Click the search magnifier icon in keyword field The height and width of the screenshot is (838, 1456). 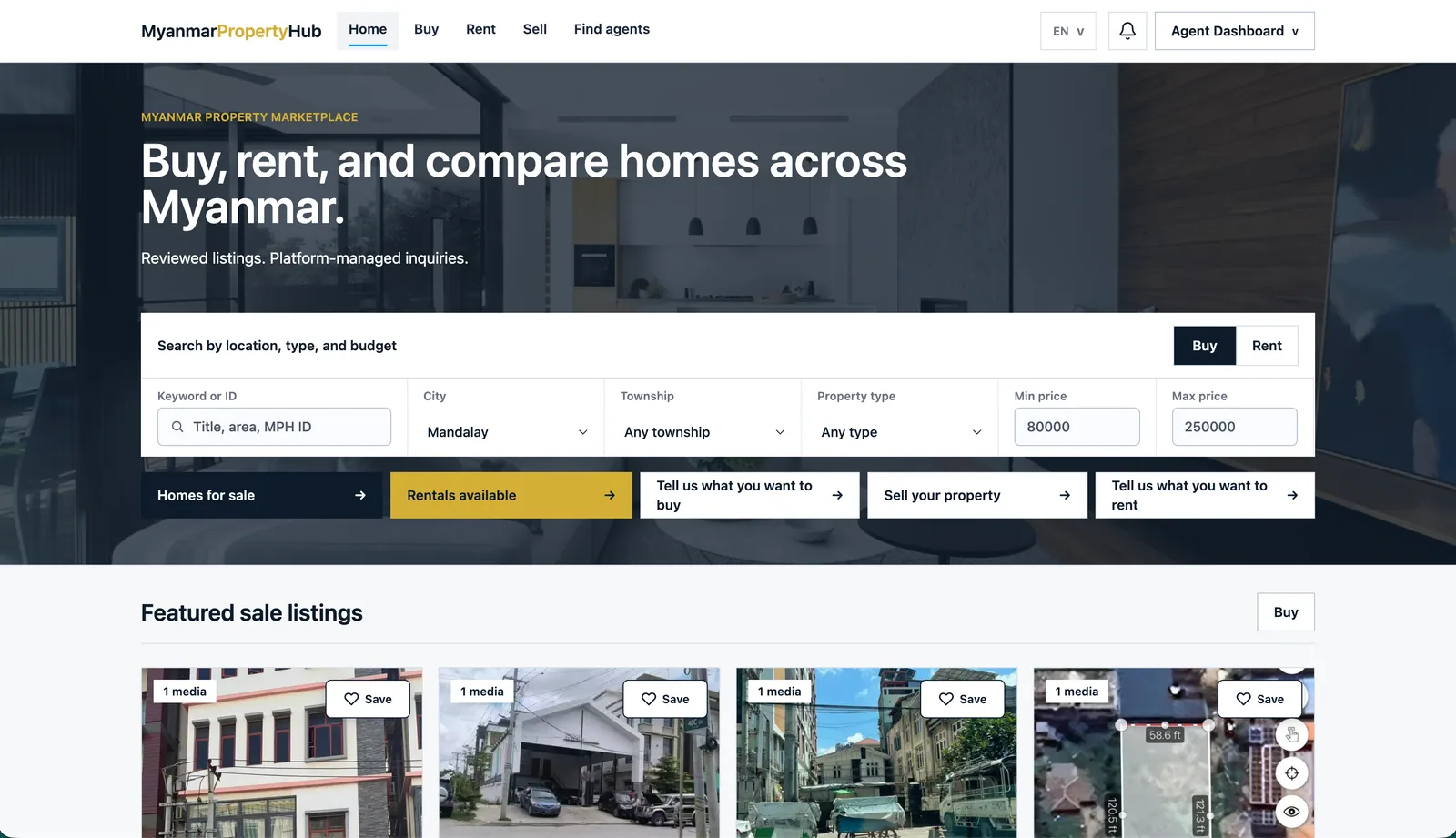tap(177, 427)
